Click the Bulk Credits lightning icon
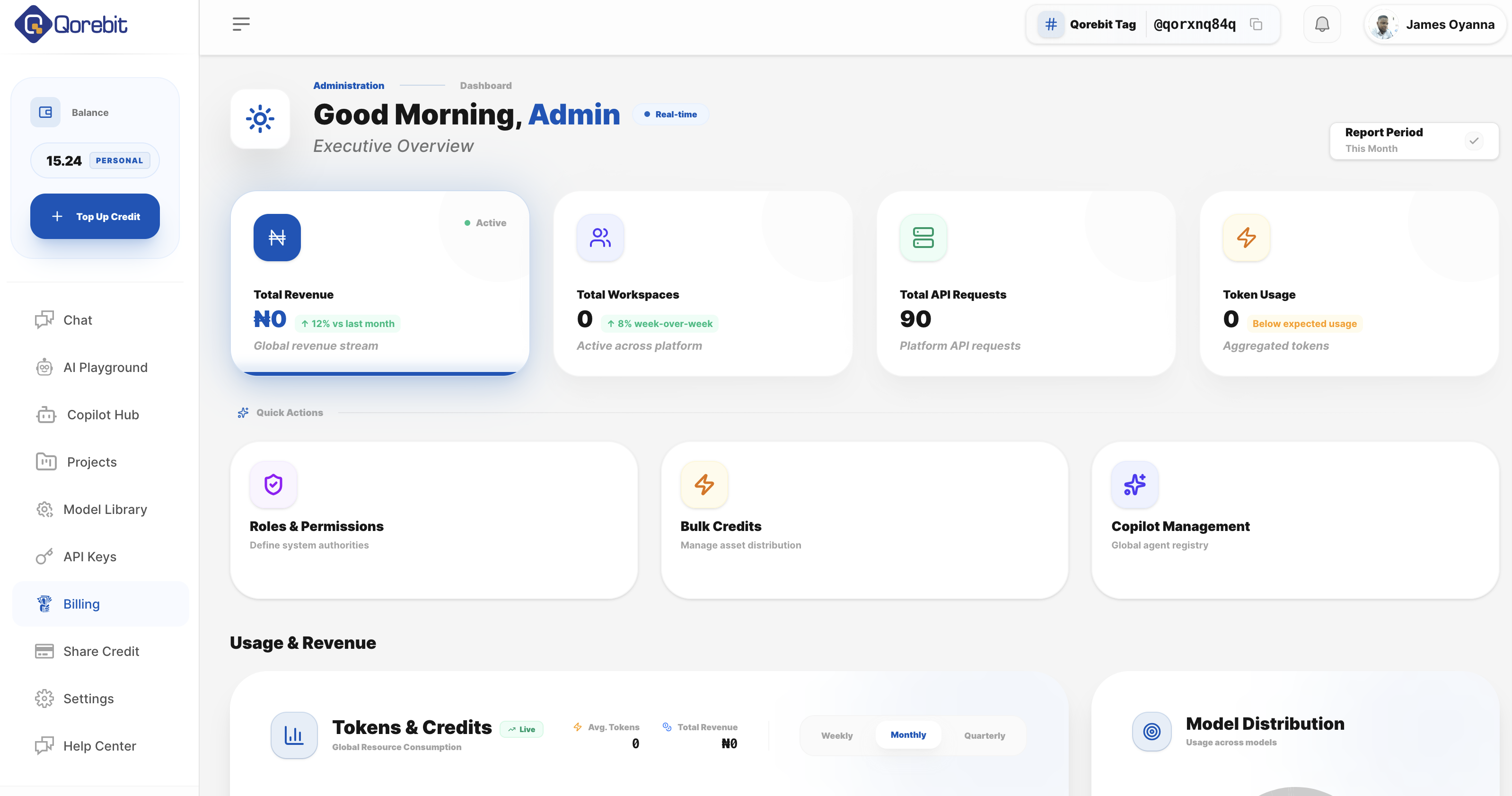 704,484
